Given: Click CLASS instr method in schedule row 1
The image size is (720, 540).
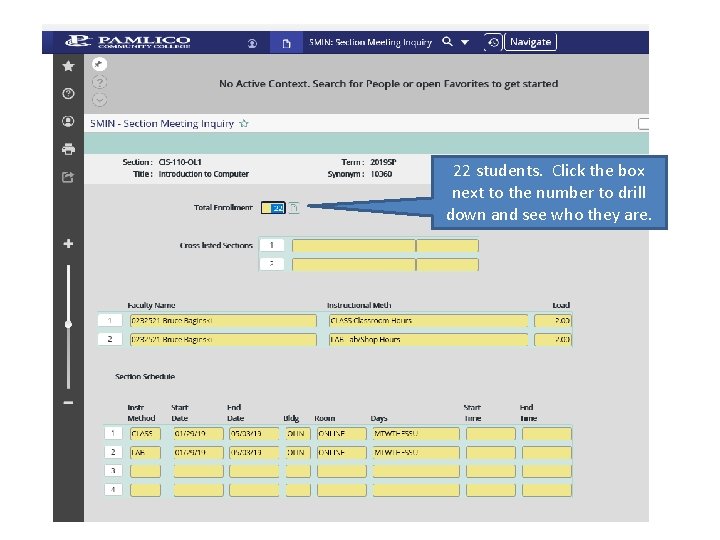Looking at the screenshot, I should (145, 433).
